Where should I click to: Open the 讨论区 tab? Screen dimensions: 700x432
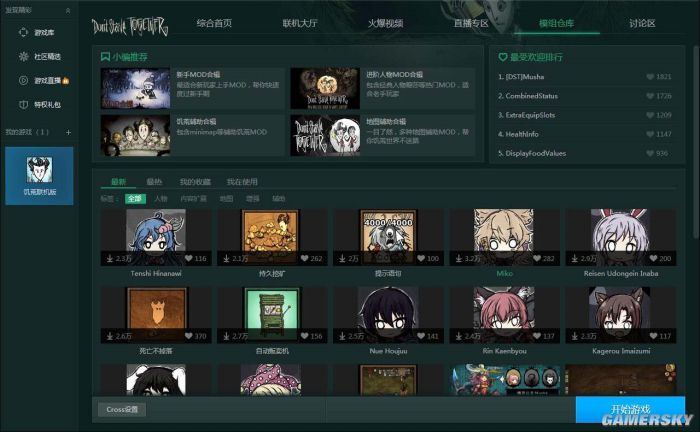[x=642, y=23]
